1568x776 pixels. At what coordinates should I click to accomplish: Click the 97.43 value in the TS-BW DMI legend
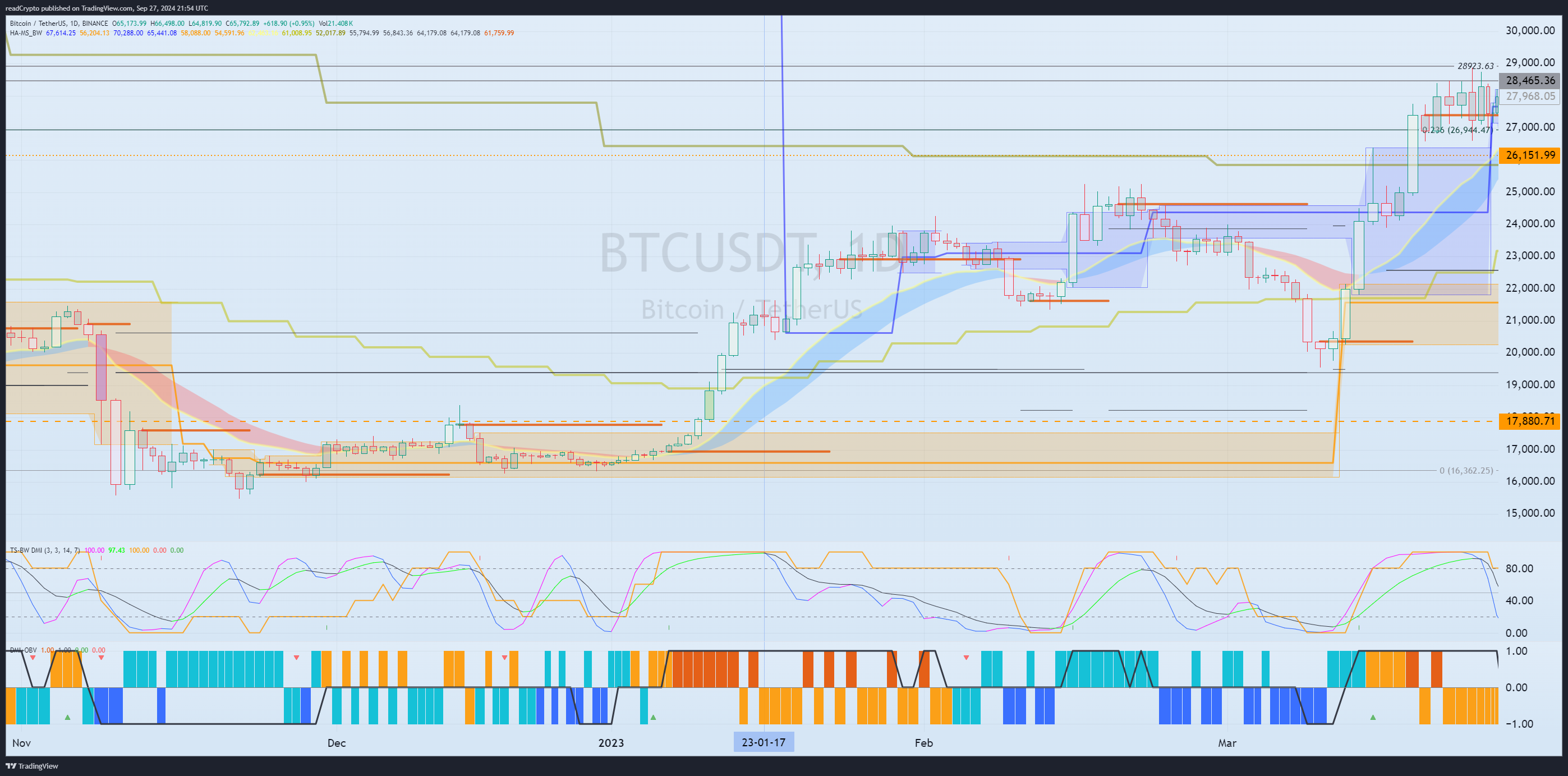(x=116, y=550)
